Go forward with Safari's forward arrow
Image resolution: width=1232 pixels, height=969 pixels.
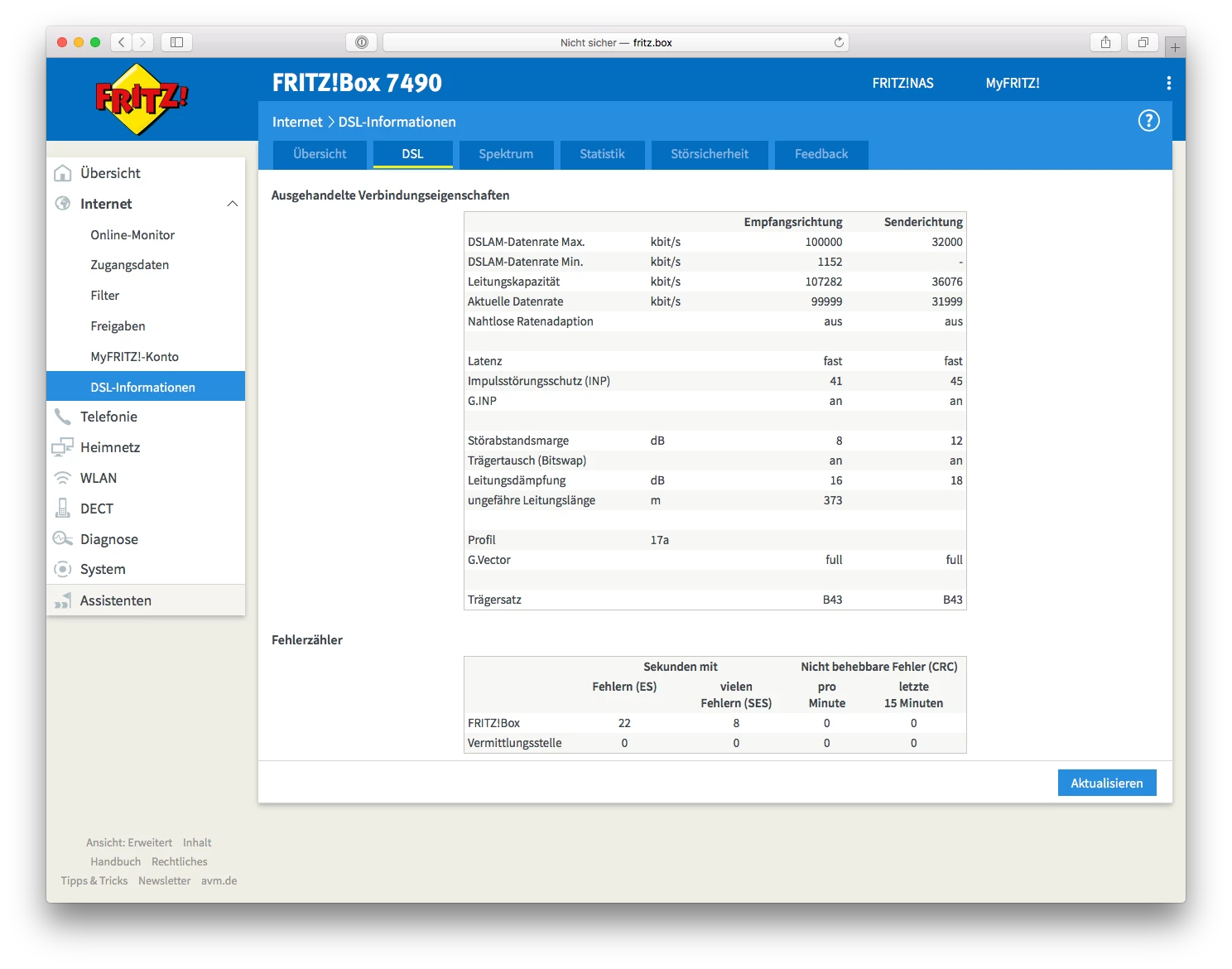point(142,42)
